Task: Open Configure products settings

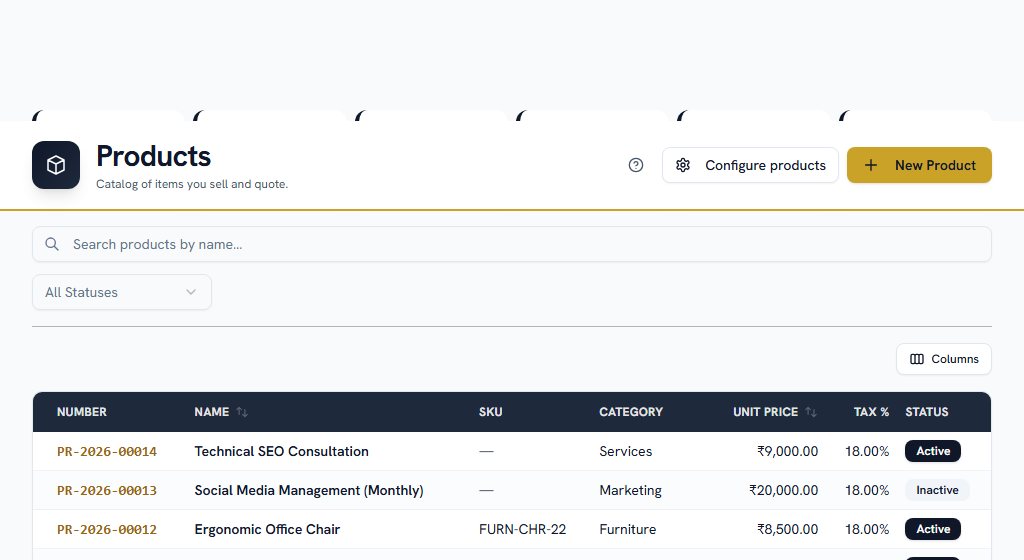Action: [x=750, y=165]
